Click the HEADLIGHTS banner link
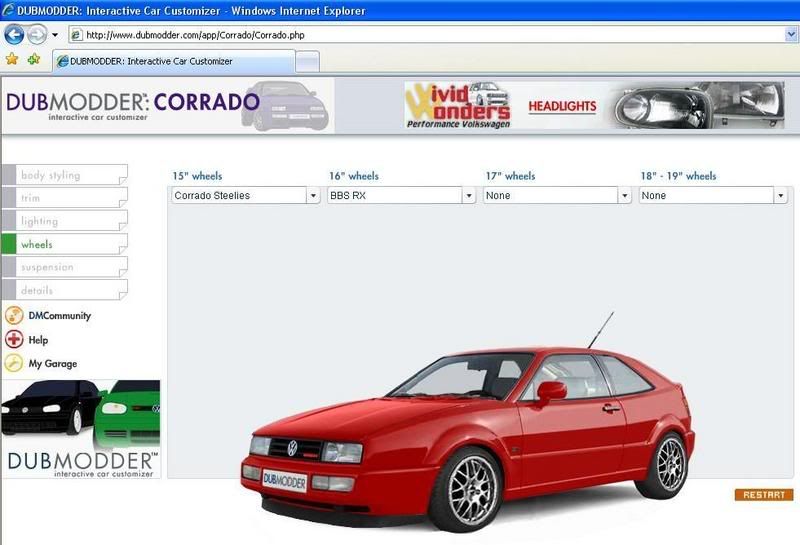 562,106
